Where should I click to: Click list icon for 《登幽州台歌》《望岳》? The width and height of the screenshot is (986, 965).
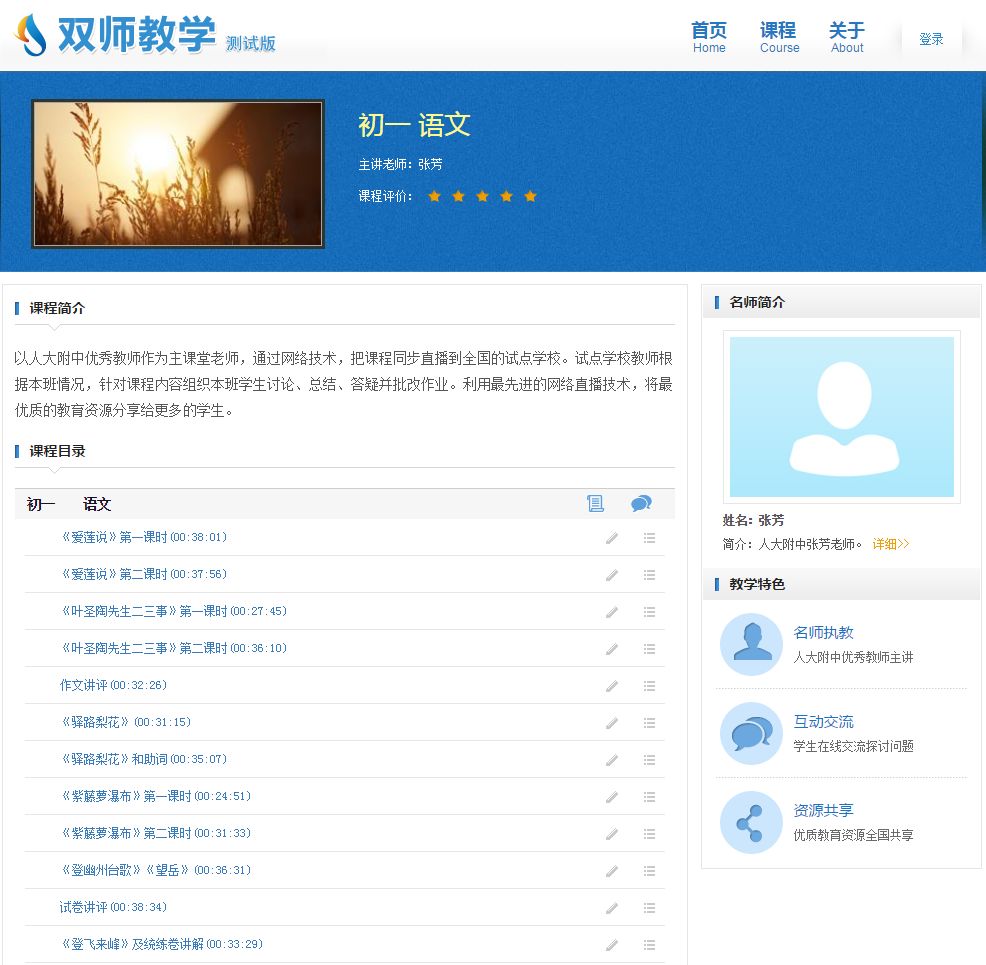[650, 871]
